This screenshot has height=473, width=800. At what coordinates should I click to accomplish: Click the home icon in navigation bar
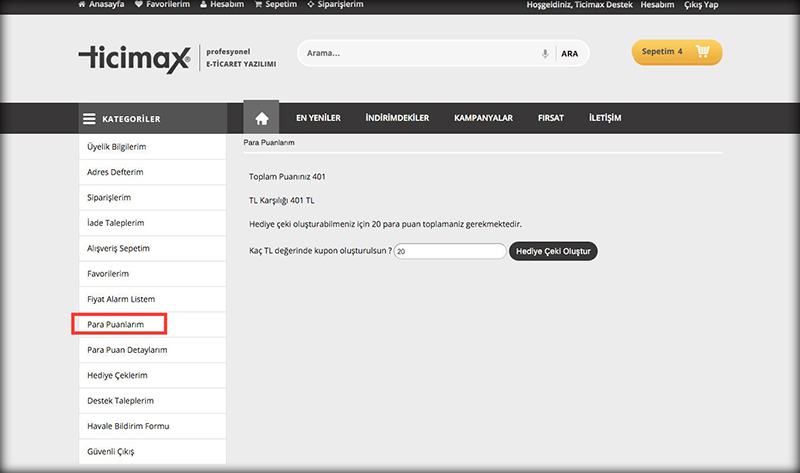tap(261, 118)
